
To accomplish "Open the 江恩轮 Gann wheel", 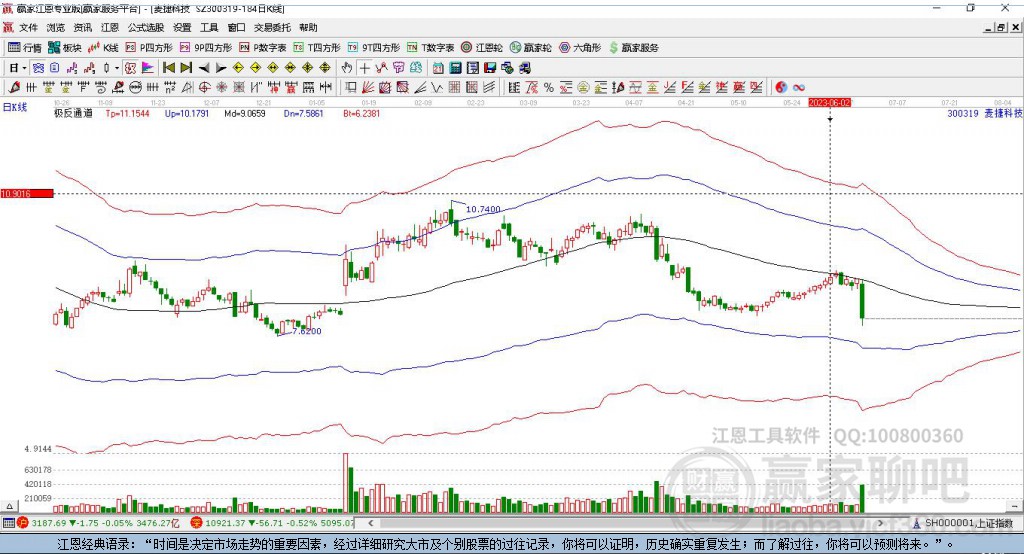I will click(482, 48).
